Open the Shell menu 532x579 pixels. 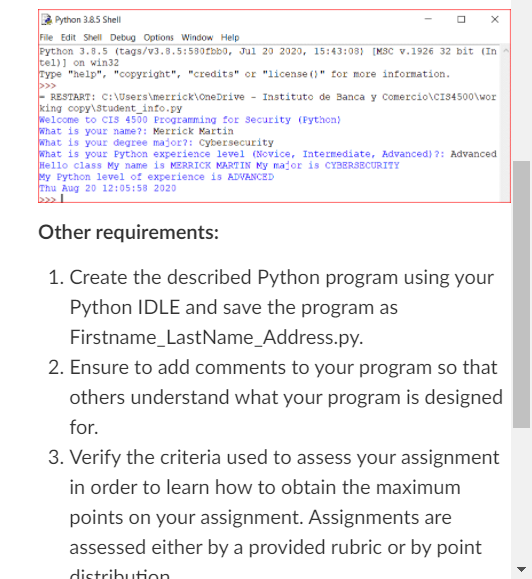[x=92, y=37]
